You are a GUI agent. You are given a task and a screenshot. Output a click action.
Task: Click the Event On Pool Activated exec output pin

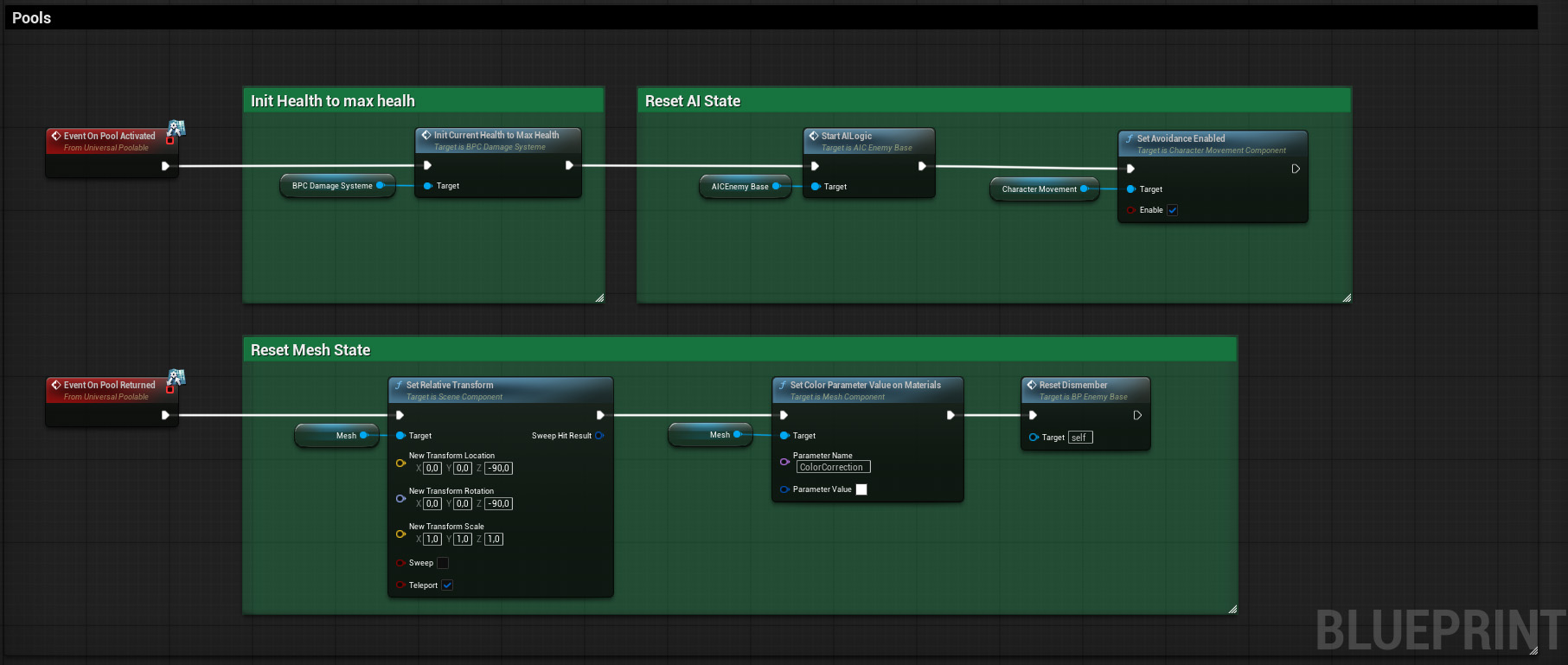165,166
